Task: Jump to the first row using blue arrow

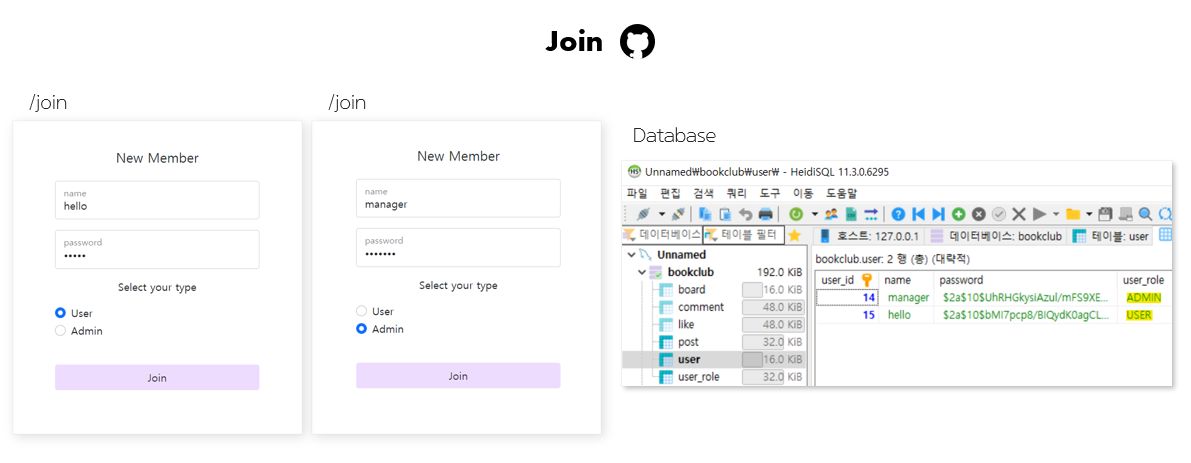Action: [918, 214]
